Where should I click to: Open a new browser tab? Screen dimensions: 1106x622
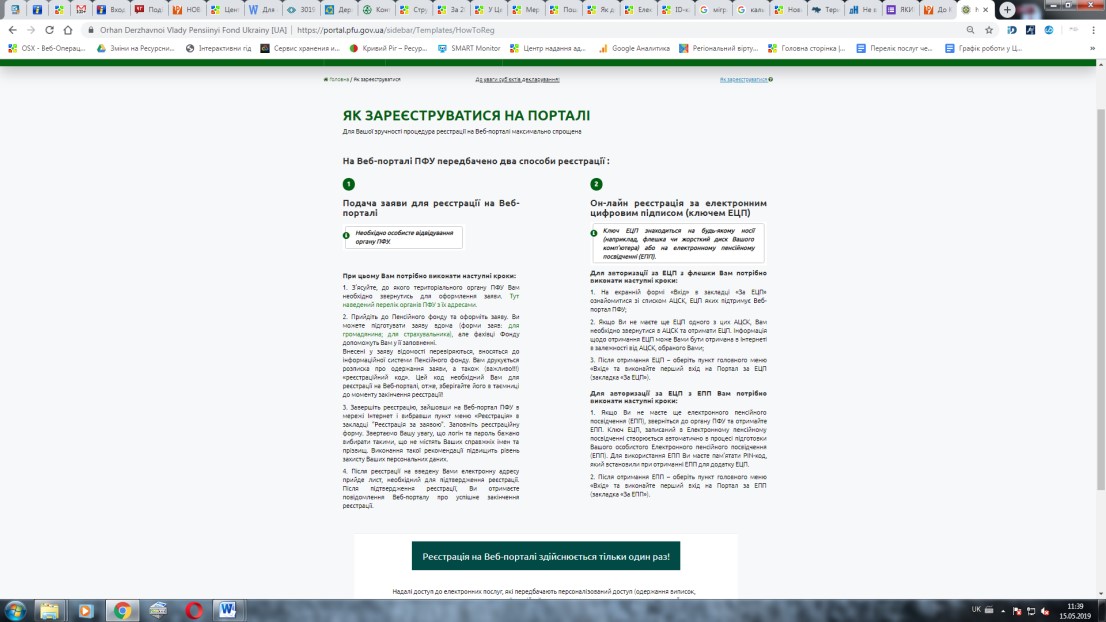(1007, 10)
